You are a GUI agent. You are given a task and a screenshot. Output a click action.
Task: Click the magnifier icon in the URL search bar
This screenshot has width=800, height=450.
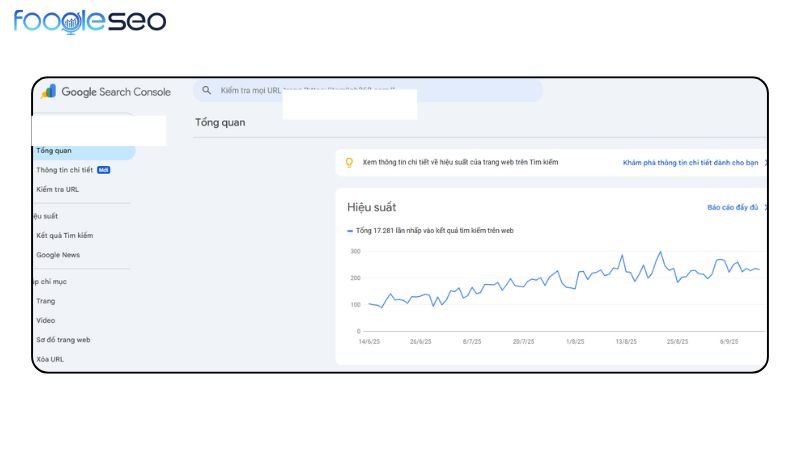click(x=207, y=90)
